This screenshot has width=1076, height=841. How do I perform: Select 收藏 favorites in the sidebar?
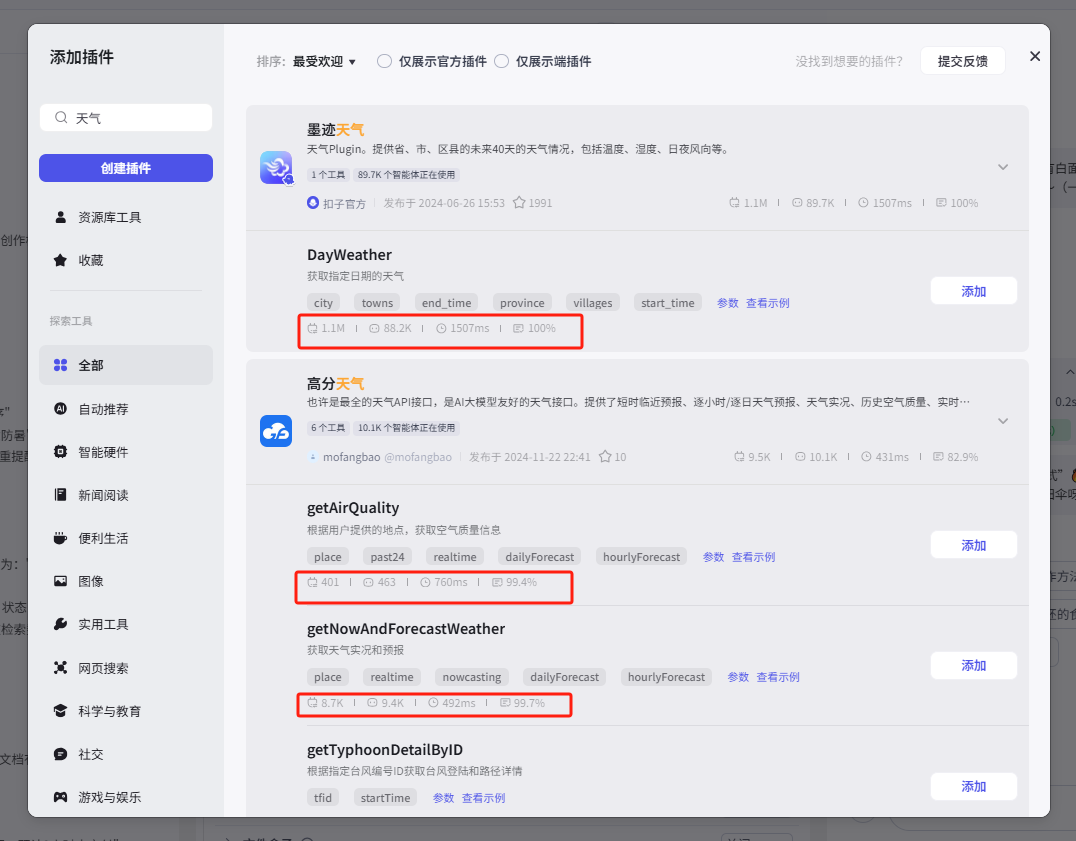91,260
